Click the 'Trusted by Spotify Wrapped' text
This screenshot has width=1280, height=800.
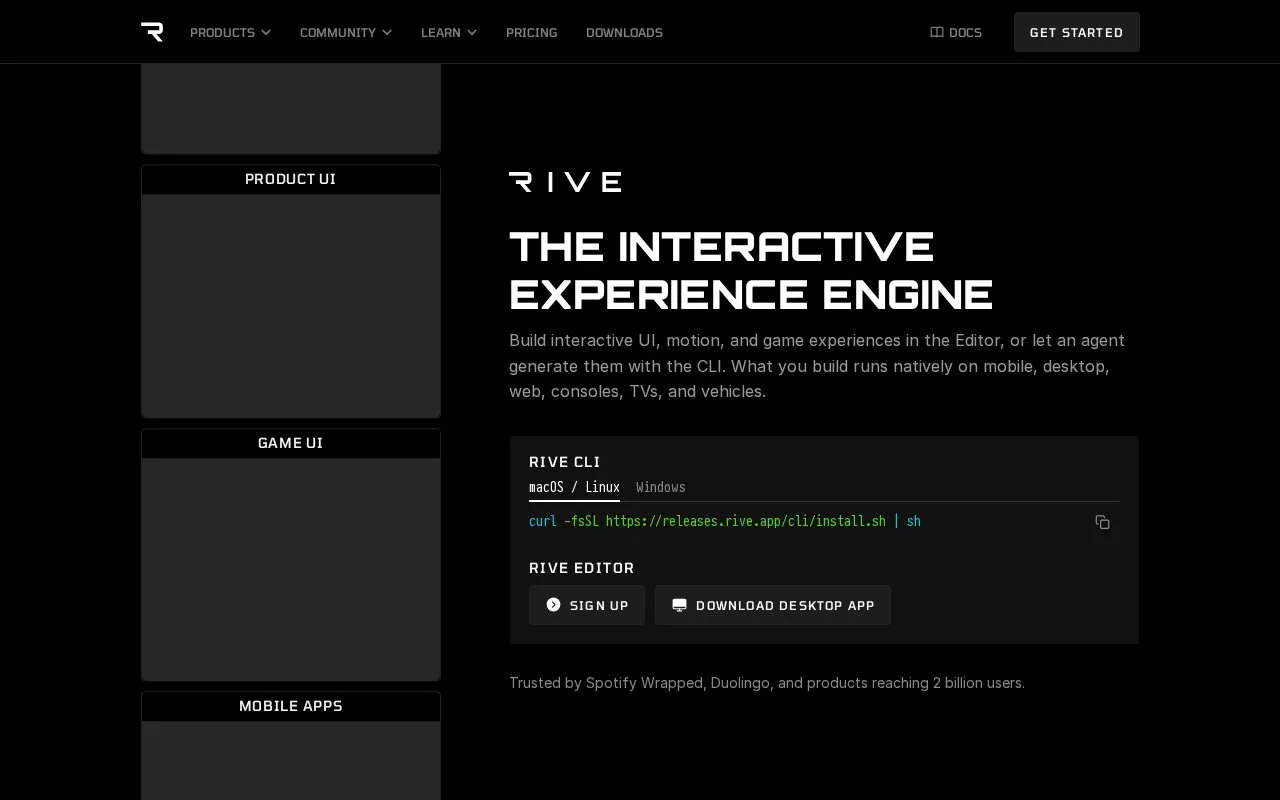(767, 683)
